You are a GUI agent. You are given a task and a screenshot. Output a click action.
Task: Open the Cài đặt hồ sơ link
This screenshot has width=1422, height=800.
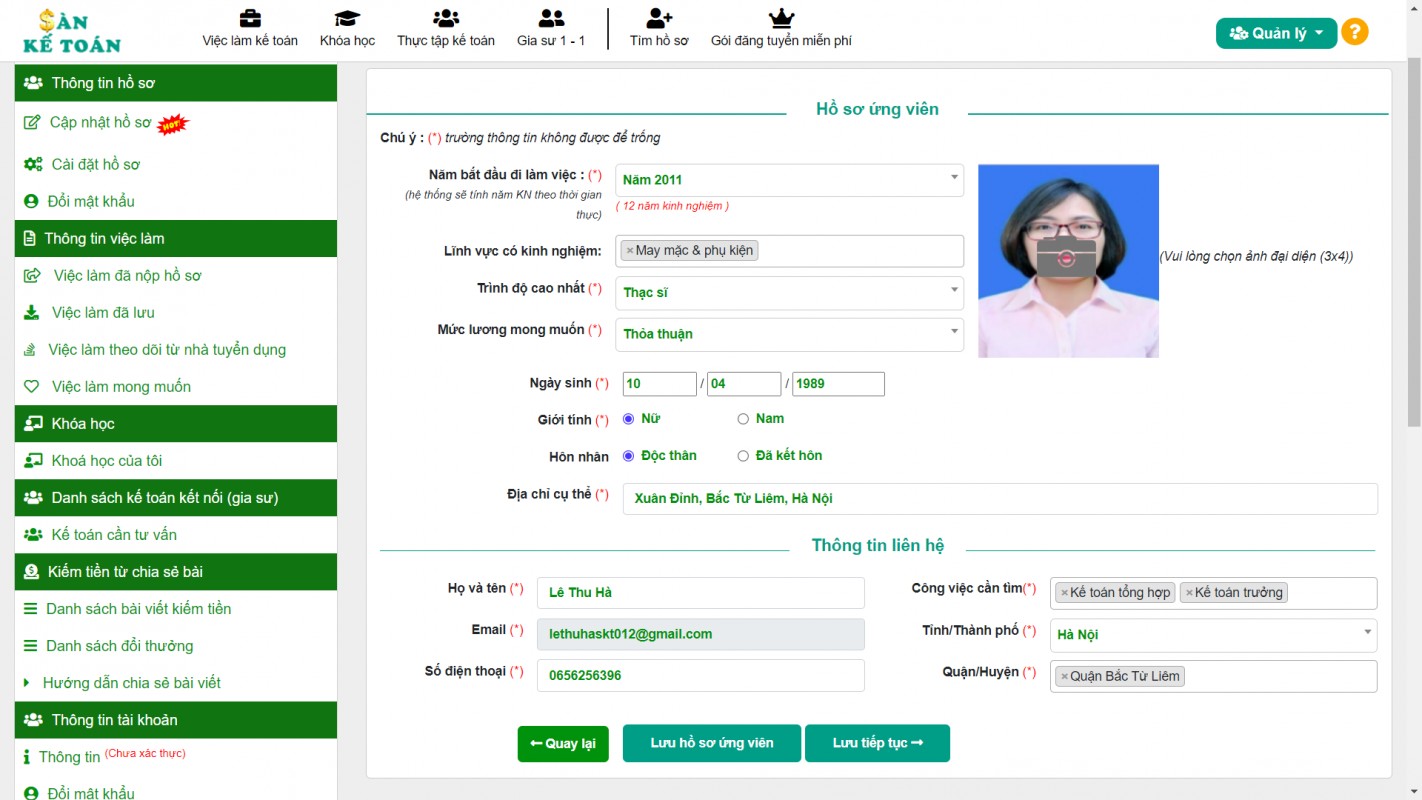96,164
